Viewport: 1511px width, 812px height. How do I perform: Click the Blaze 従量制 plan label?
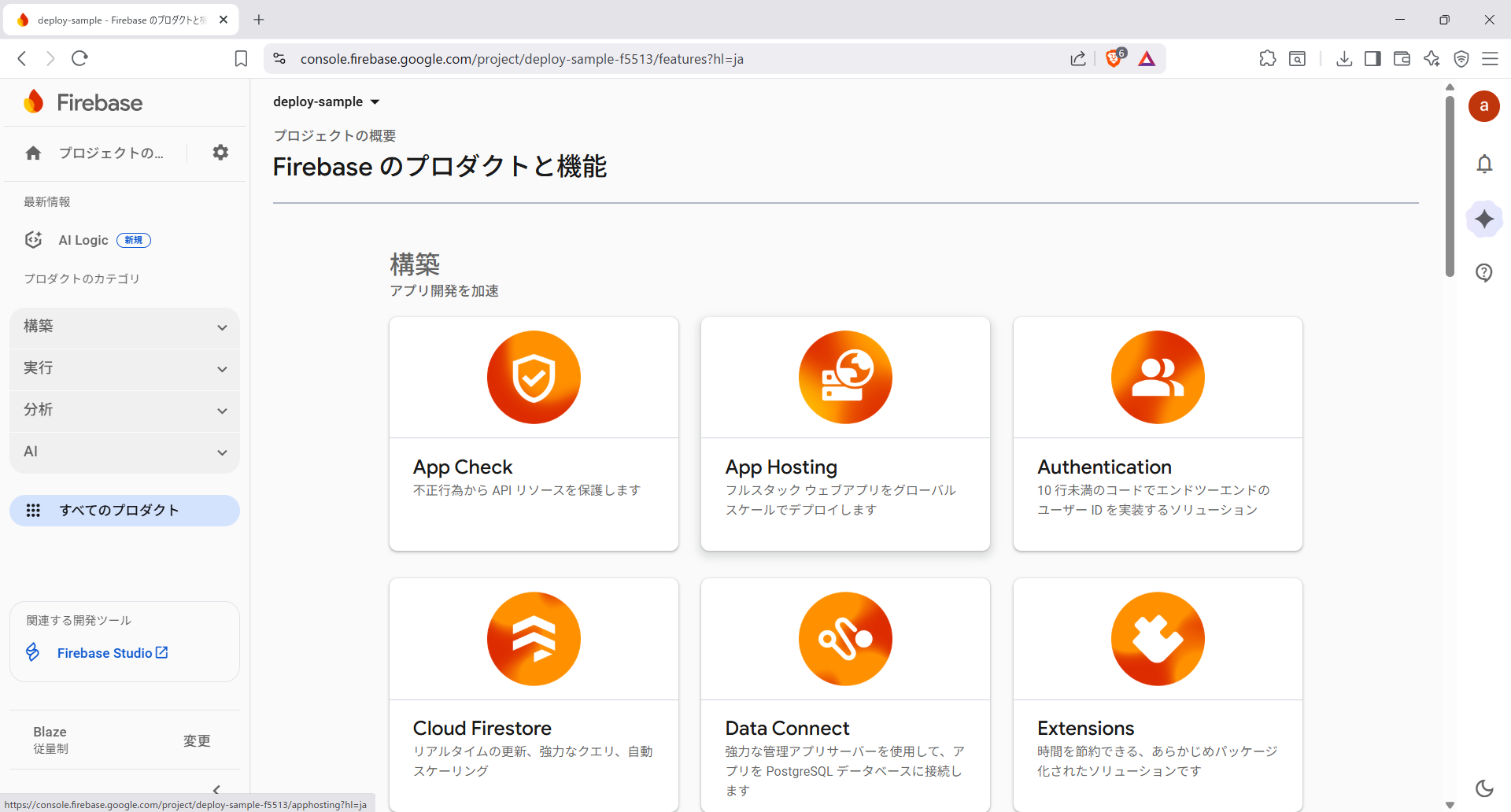pos(50,740)
